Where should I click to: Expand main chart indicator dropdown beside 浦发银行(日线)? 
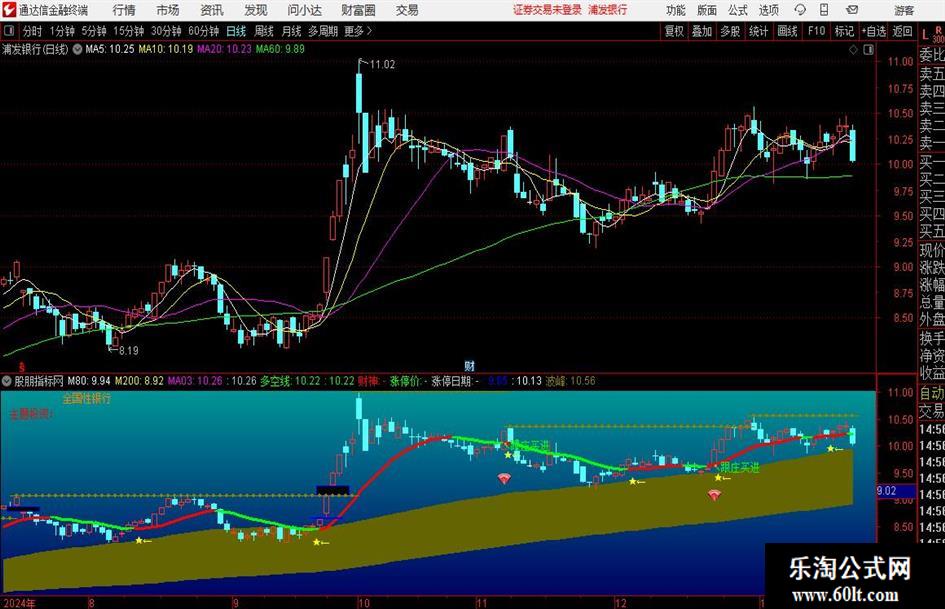78,49
